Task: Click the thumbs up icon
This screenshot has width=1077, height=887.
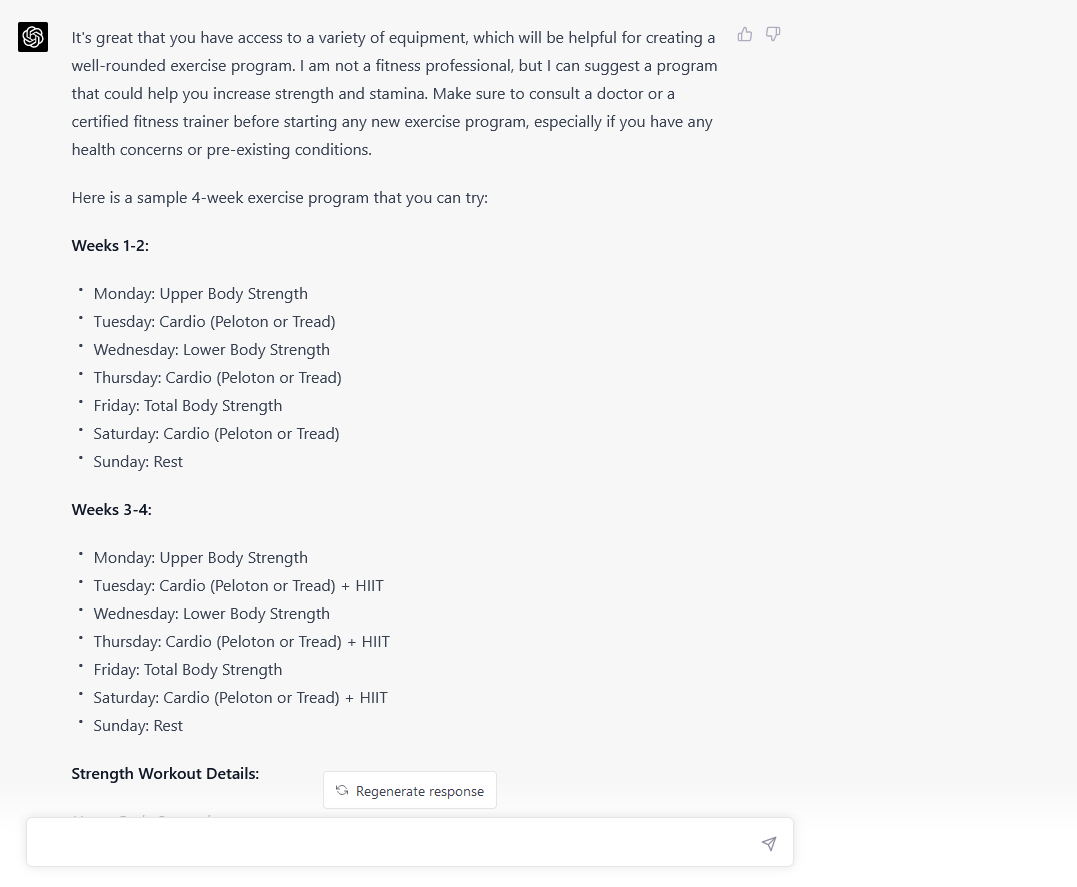Action: pyautogui.click(x=745, y=35)
